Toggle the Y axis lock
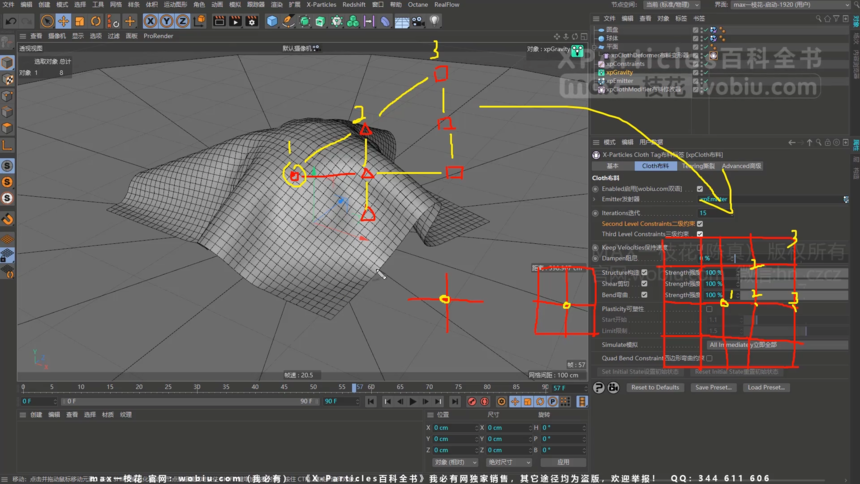Screen dimensions: 860x484 [166, 21]
